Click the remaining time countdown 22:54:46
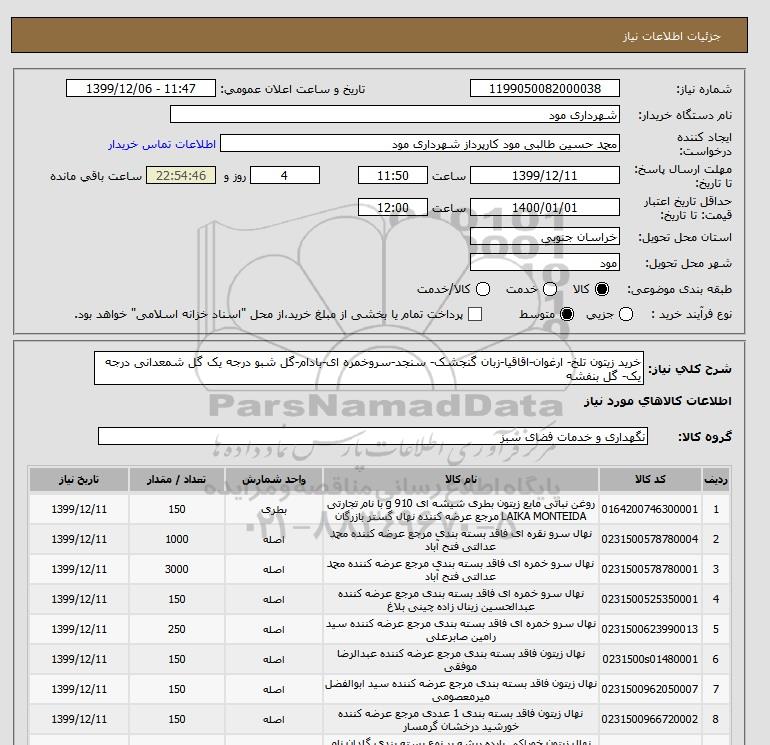 point(181,175)
